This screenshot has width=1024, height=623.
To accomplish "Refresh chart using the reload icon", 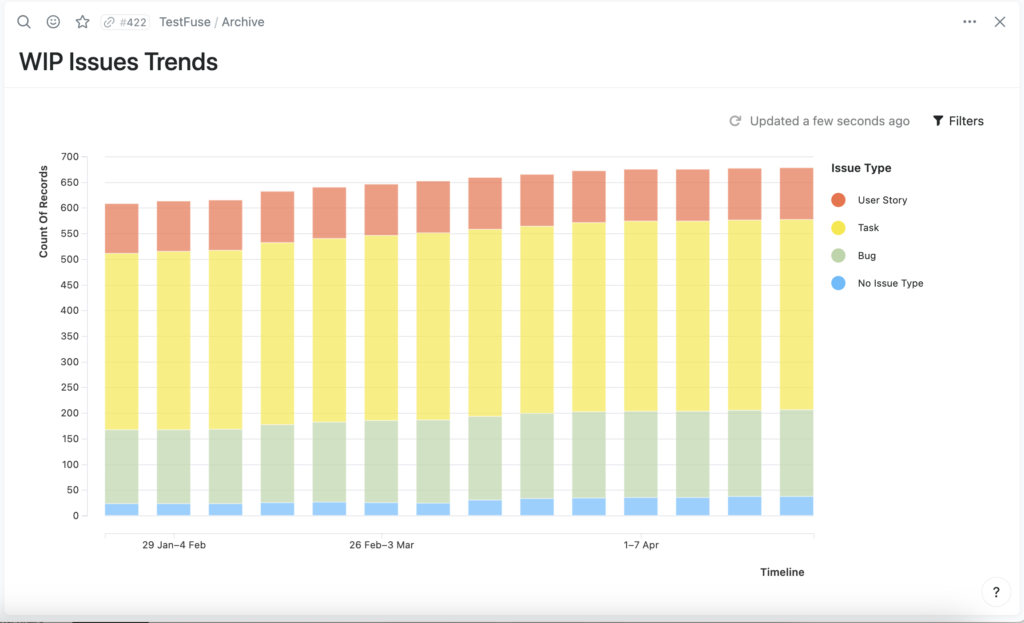I will pyautogui.click(x=735, y=121).
